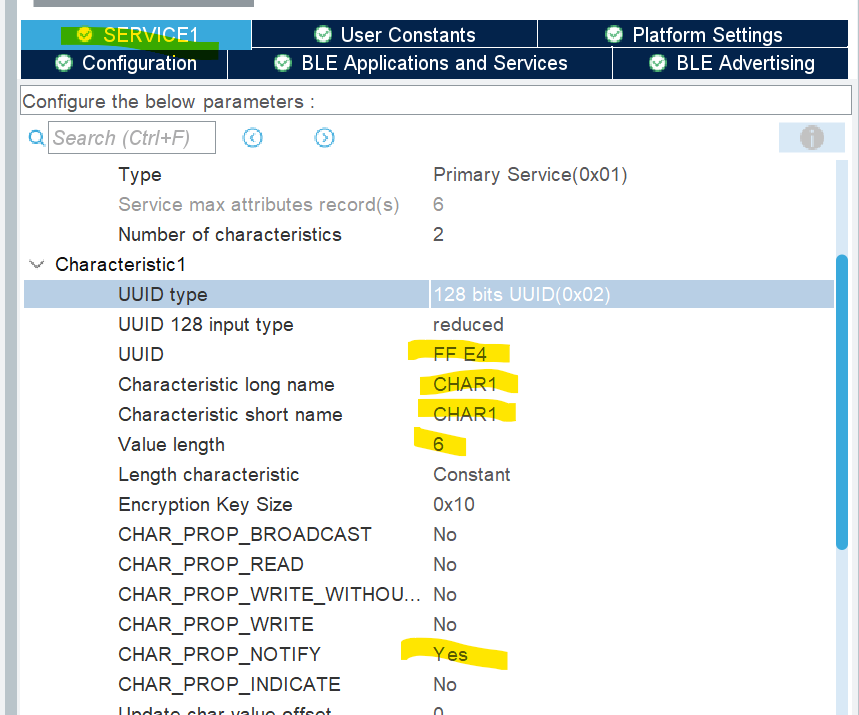Click green check icon on SERVICE1 tab

point(84,35)
